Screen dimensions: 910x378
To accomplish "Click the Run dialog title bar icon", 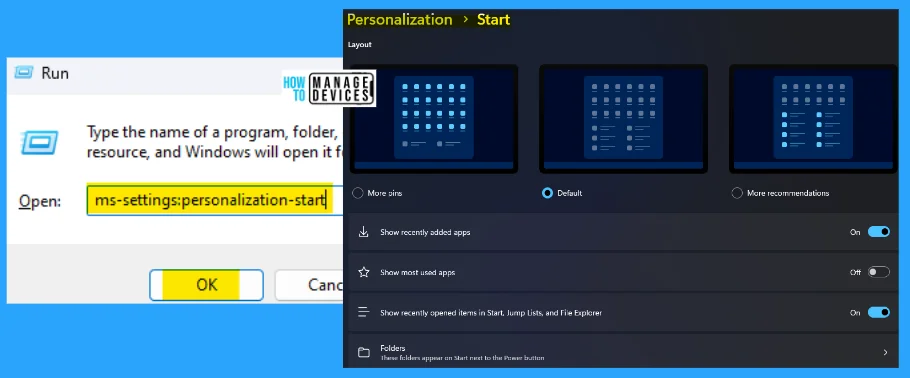I will click(x=24, y=73).
